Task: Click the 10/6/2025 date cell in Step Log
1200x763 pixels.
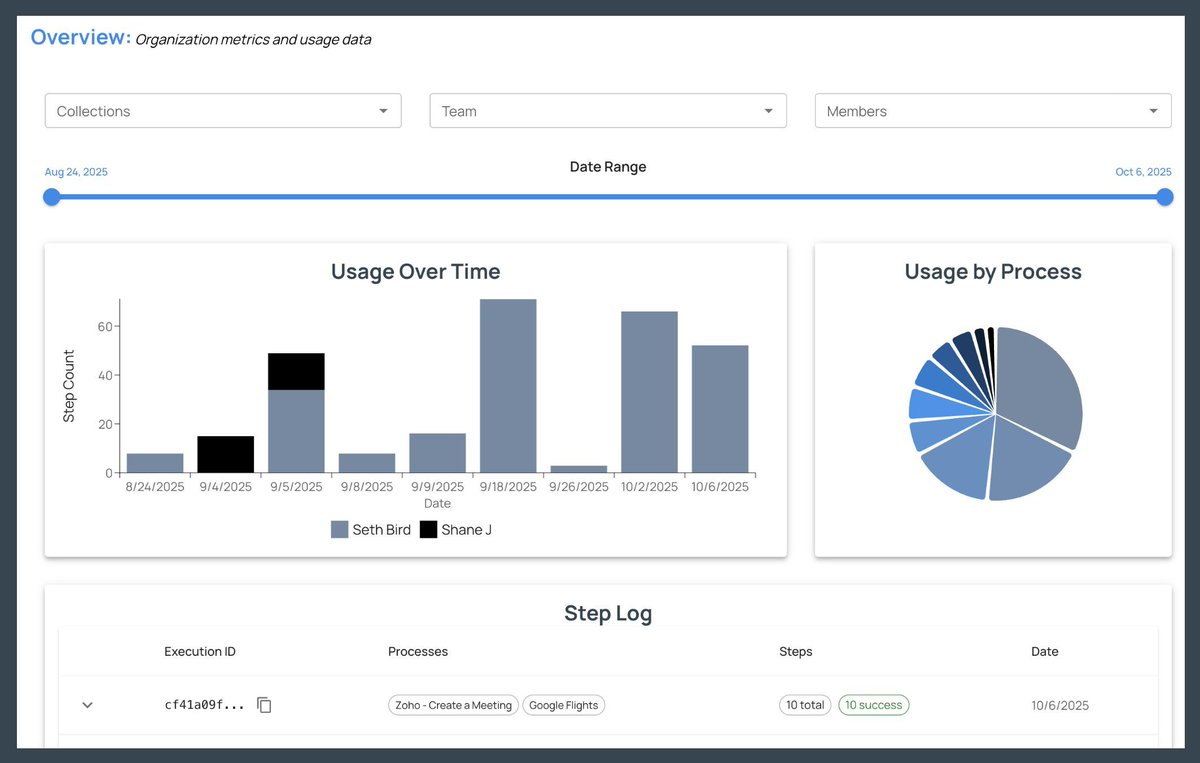Action: coord(1060,705)
